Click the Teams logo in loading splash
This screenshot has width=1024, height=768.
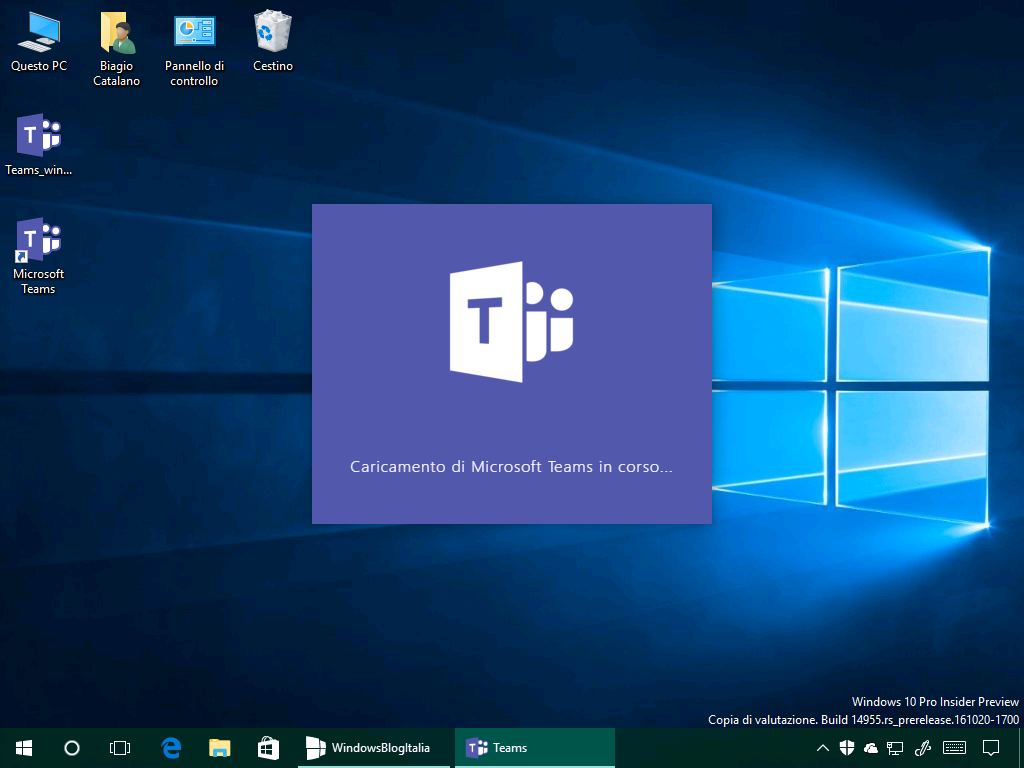(511, 322)
